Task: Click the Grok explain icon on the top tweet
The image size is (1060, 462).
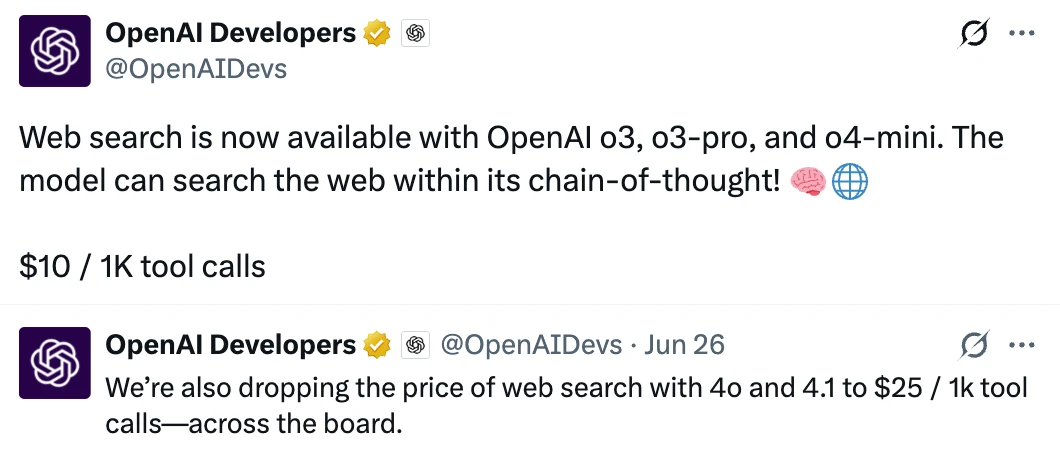Action: [974, 33]
